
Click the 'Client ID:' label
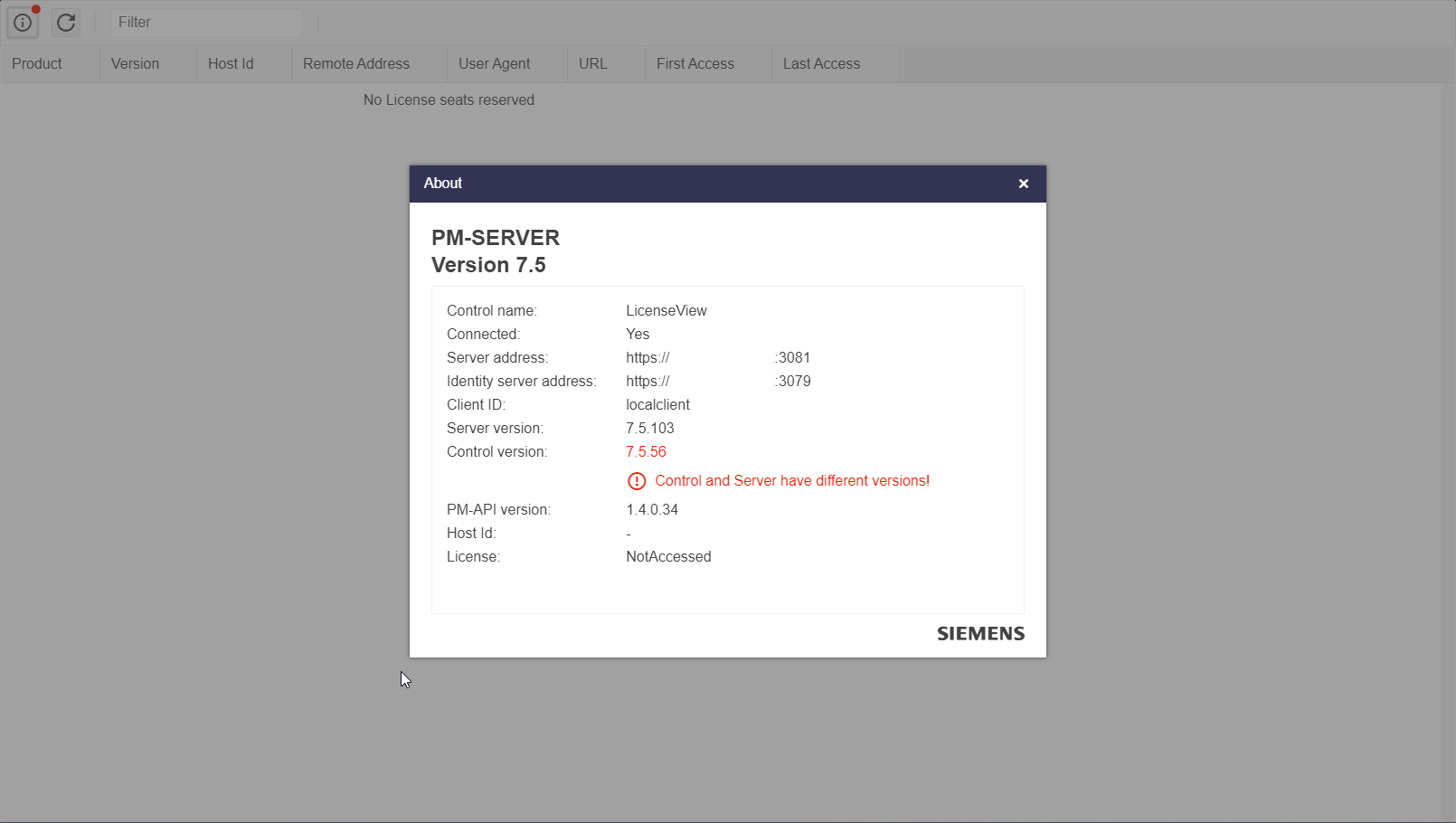(x=476, y=405)
